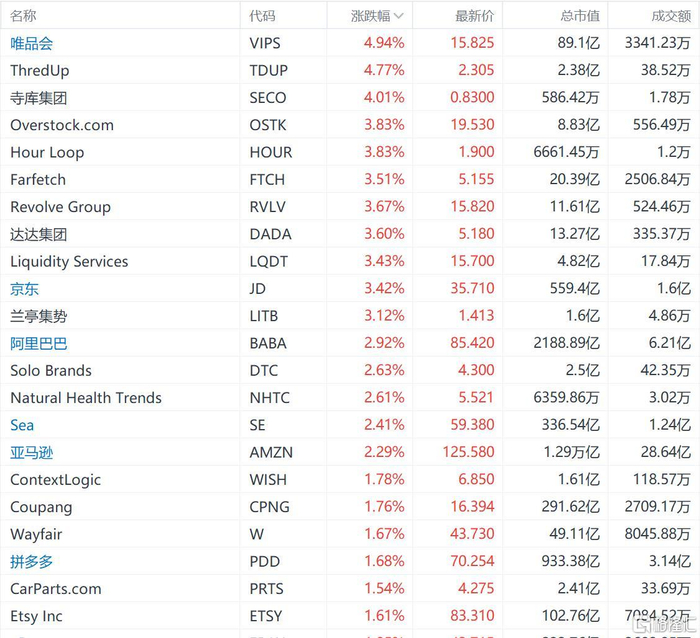Click the CPNG ticker code
Viewport: 700px width, 638px height.
pos(269,507)
